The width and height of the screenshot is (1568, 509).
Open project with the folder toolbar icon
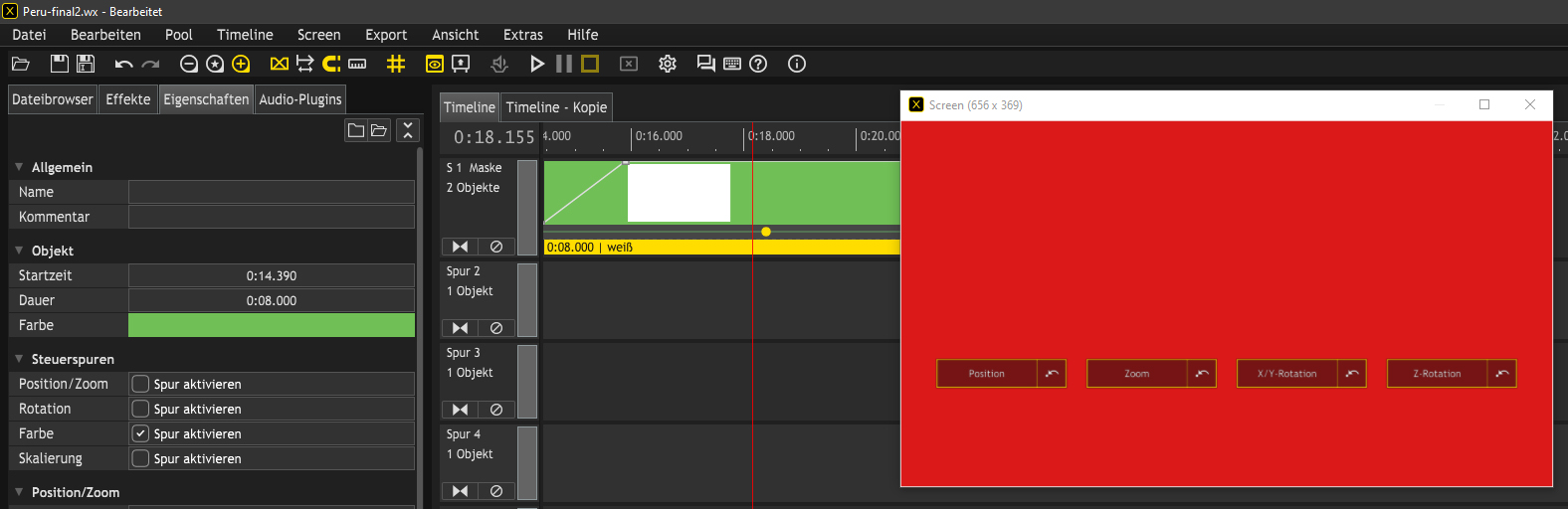[20, 64]
